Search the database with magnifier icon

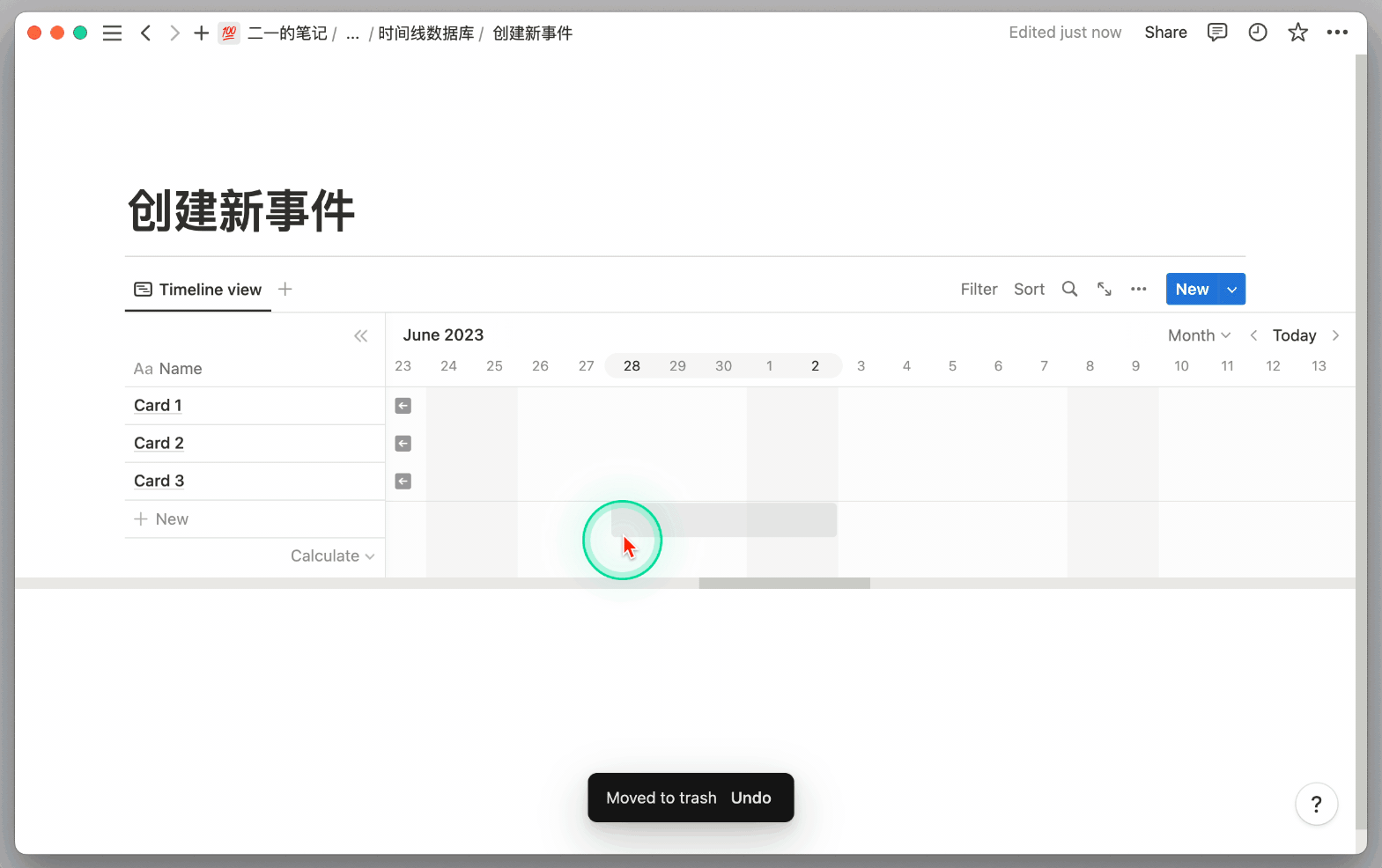1069,289
